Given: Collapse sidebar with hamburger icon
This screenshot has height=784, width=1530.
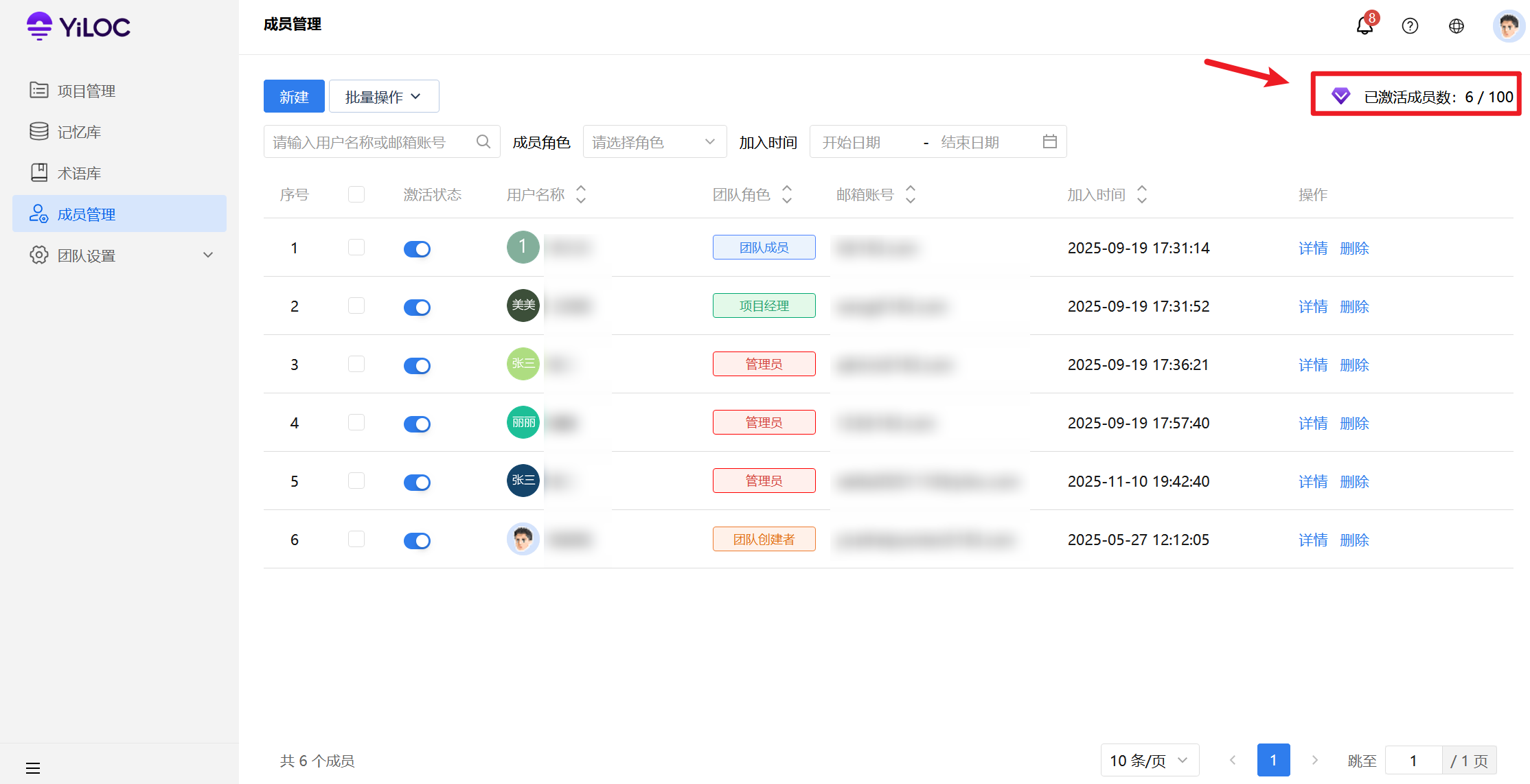Looking at the screenshot, I should click(x=33, y=768).
